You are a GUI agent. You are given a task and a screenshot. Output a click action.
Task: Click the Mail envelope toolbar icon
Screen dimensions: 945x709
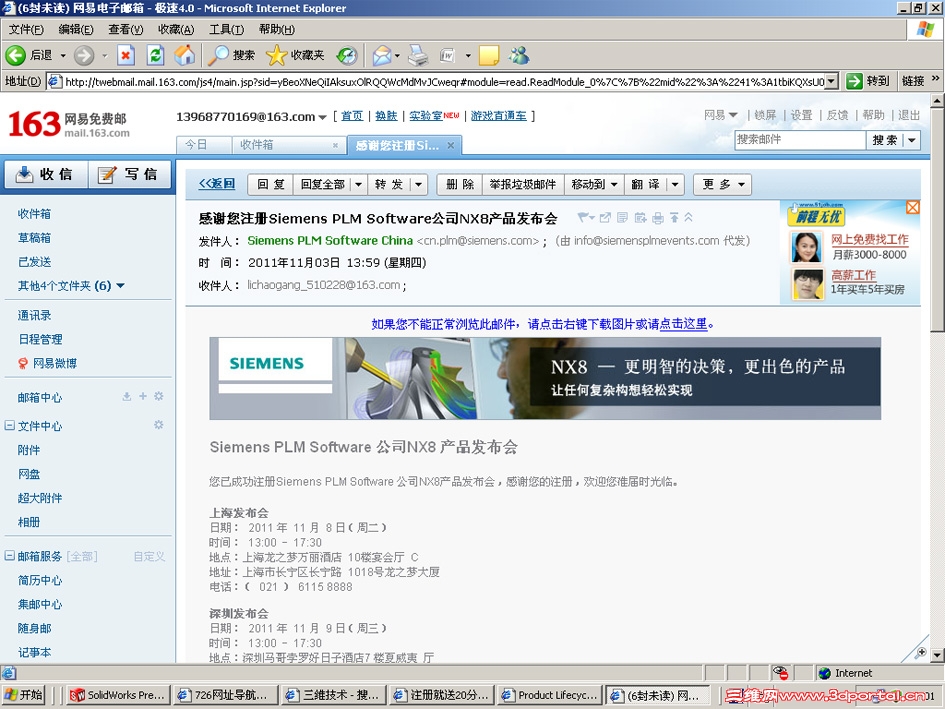(381, 55)
